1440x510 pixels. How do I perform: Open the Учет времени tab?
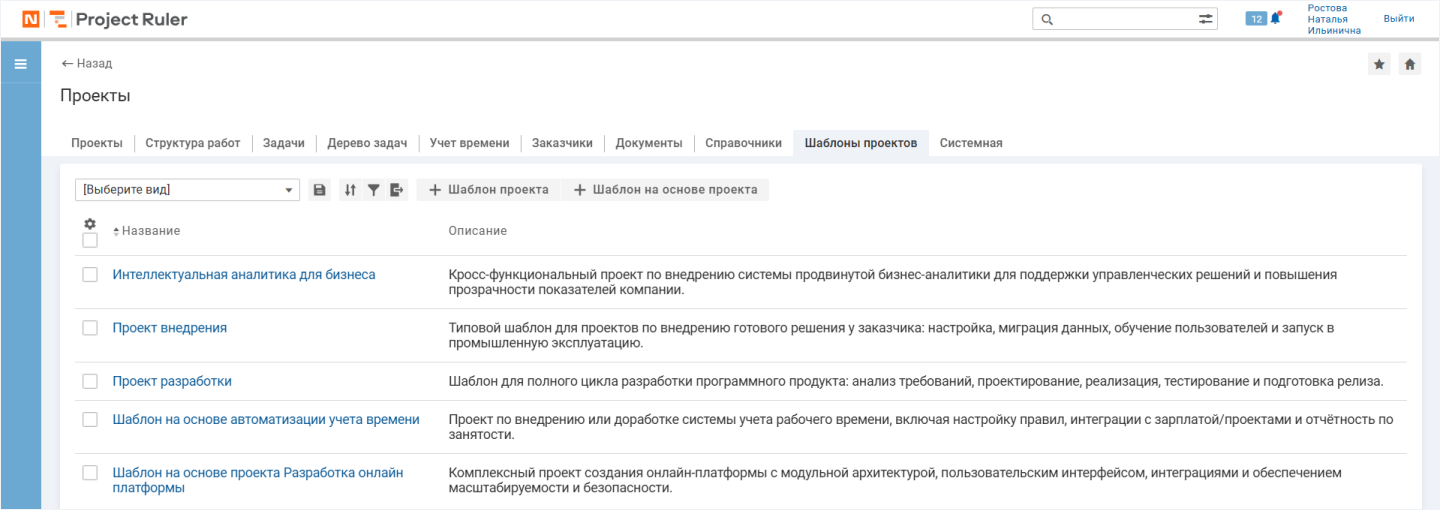coord(469,143)
